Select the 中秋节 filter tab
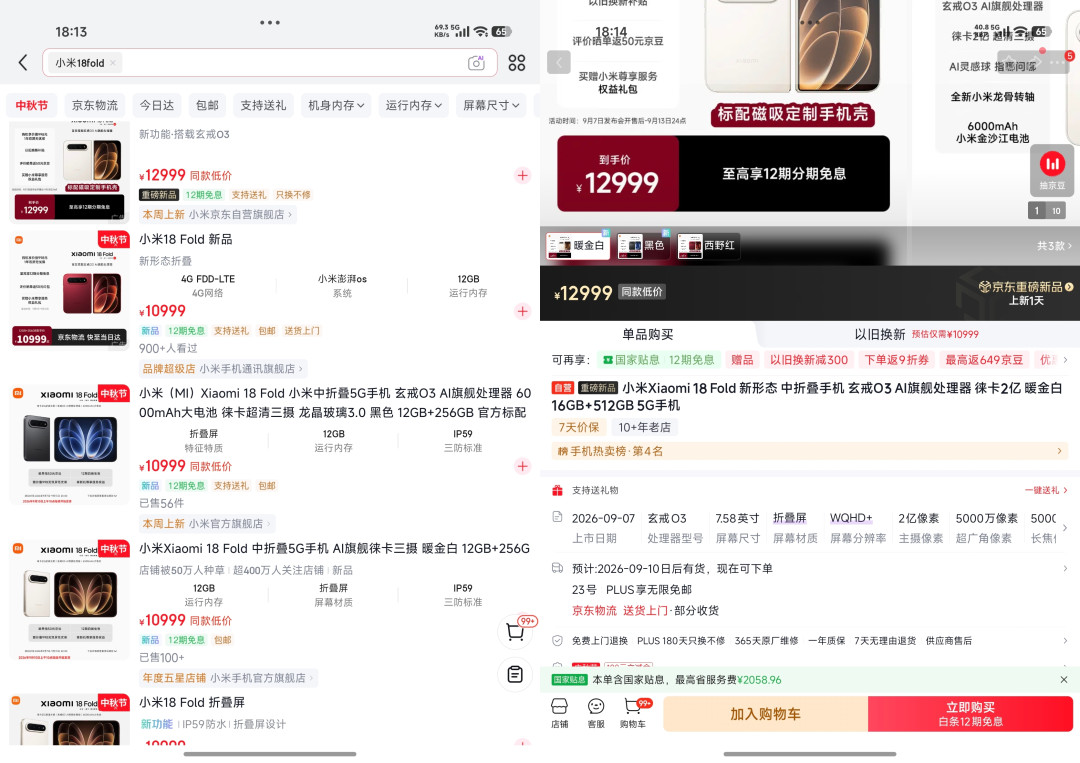 point(32,105)
